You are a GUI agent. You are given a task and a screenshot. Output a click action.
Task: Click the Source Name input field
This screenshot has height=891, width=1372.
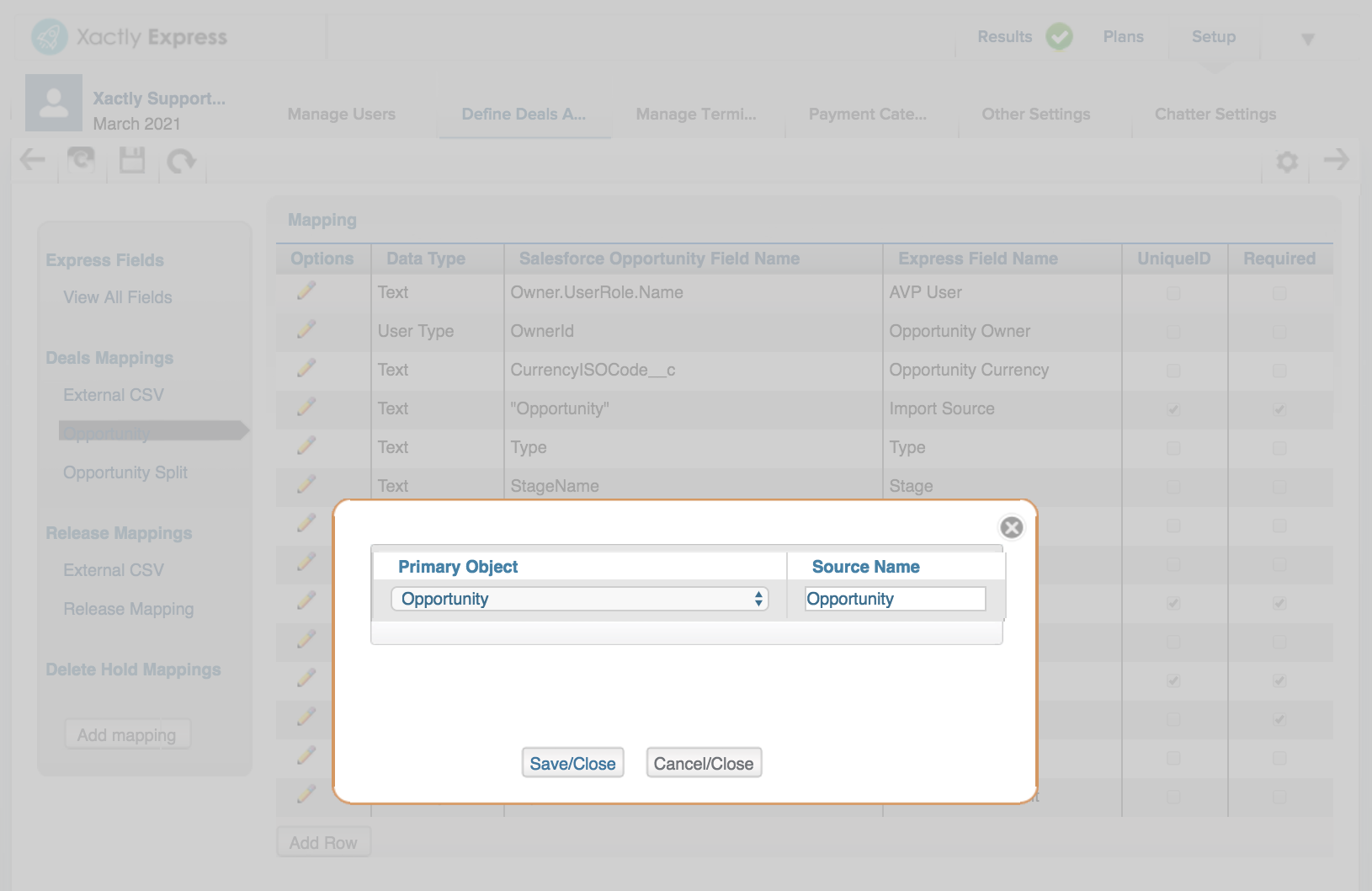pyautogui.click(x=895, y=599)
